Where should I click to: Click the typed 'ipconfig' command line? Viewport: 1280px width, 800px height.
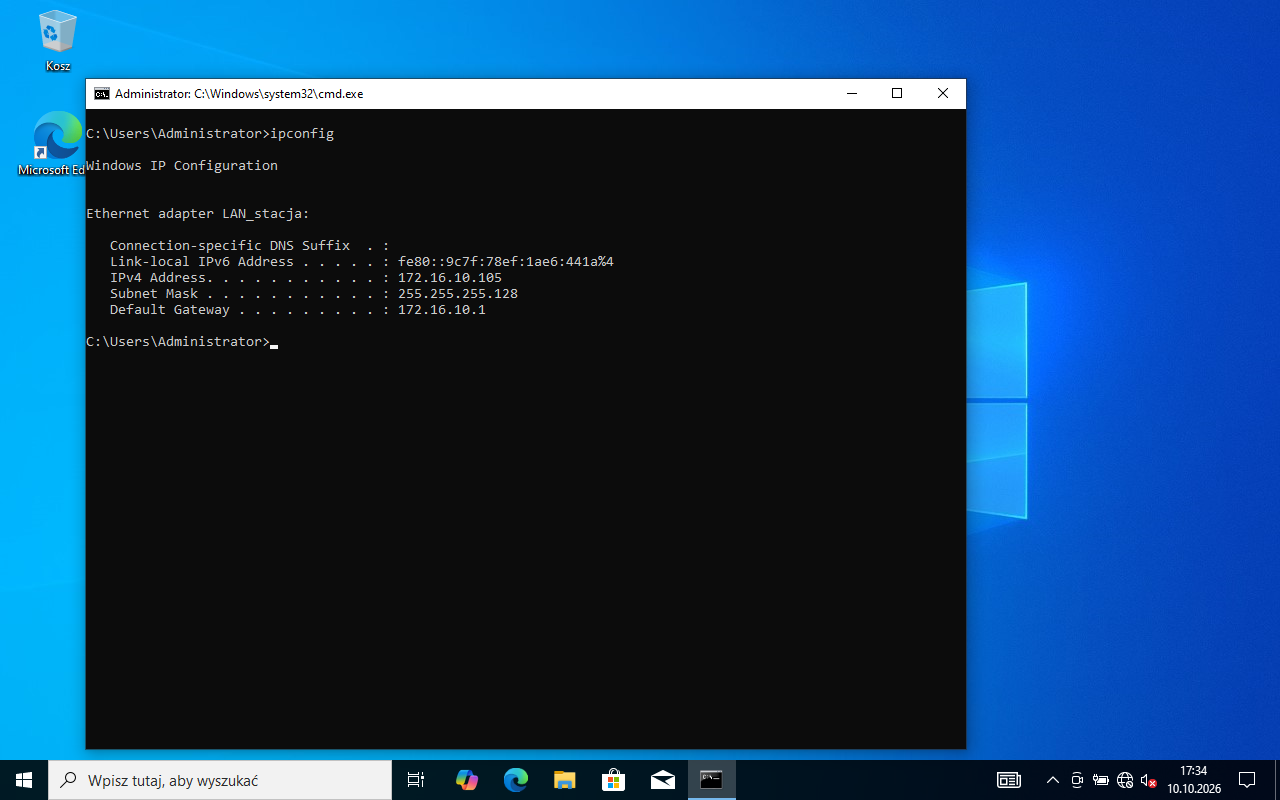click(x=210, y=133)
